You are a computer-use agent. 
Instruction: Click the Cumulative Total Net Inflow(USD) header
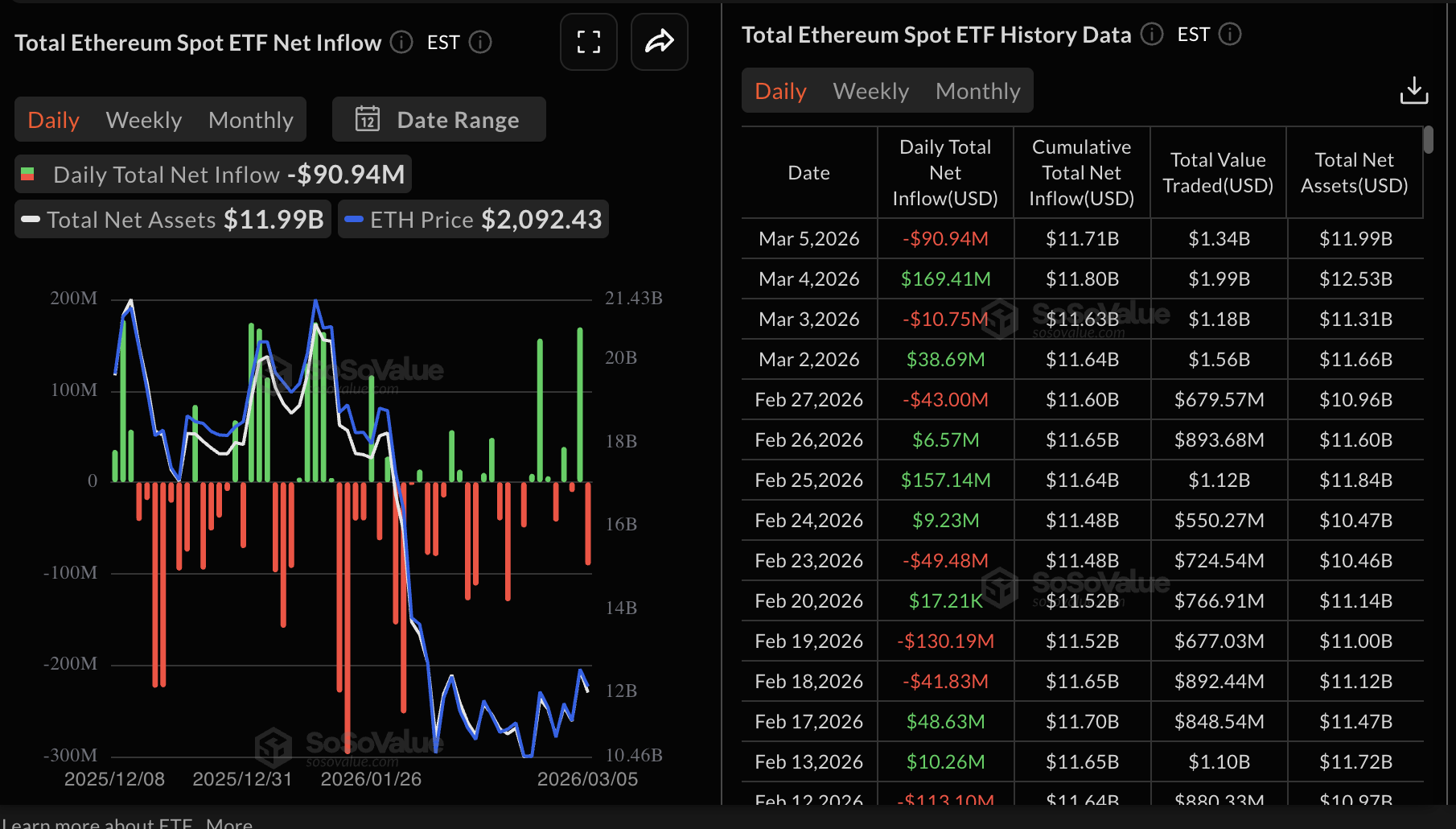pos(1082,173)
